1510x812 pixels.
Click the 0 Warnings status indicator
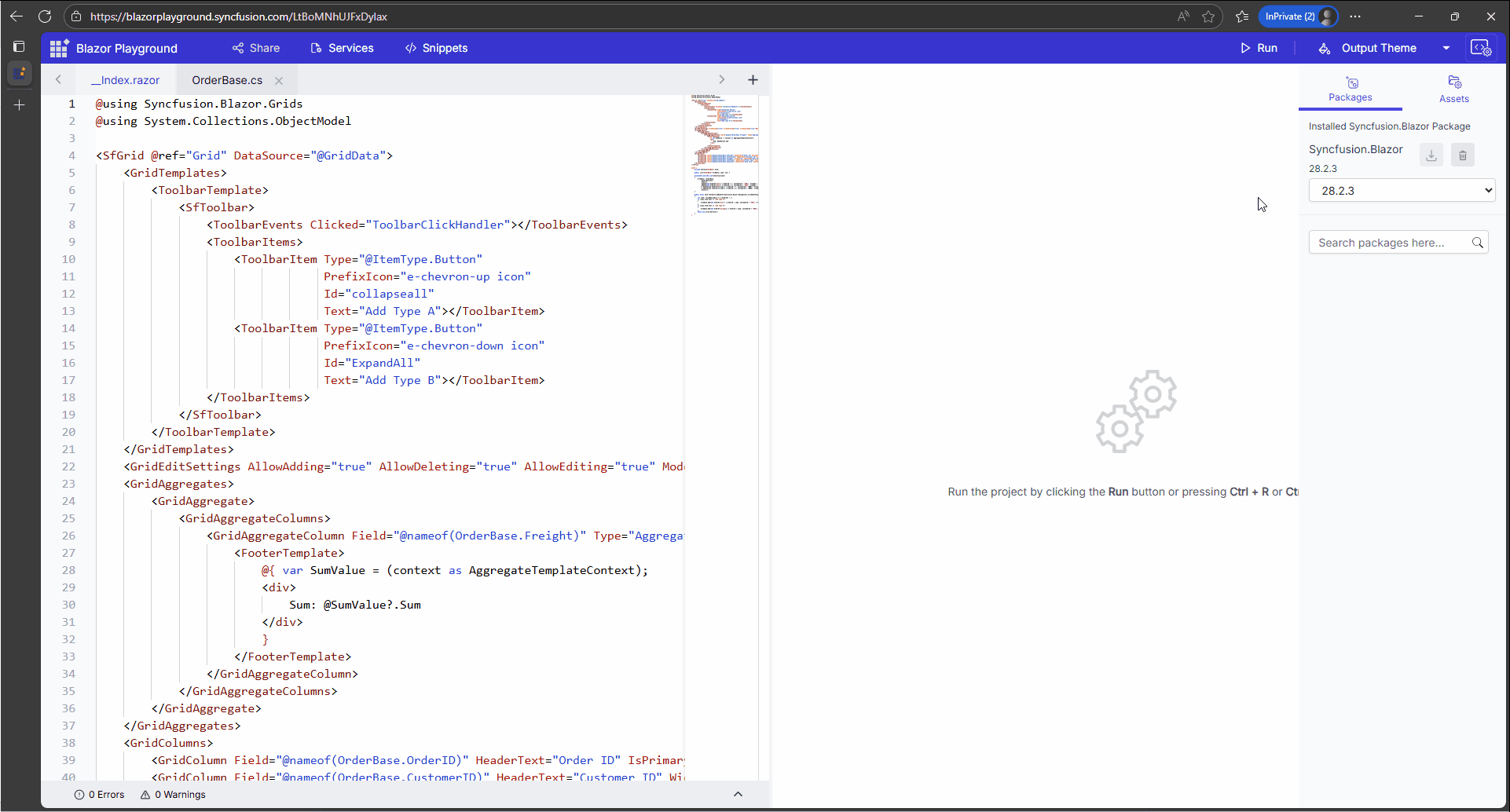pyautogui.click(x=173, y=795)
